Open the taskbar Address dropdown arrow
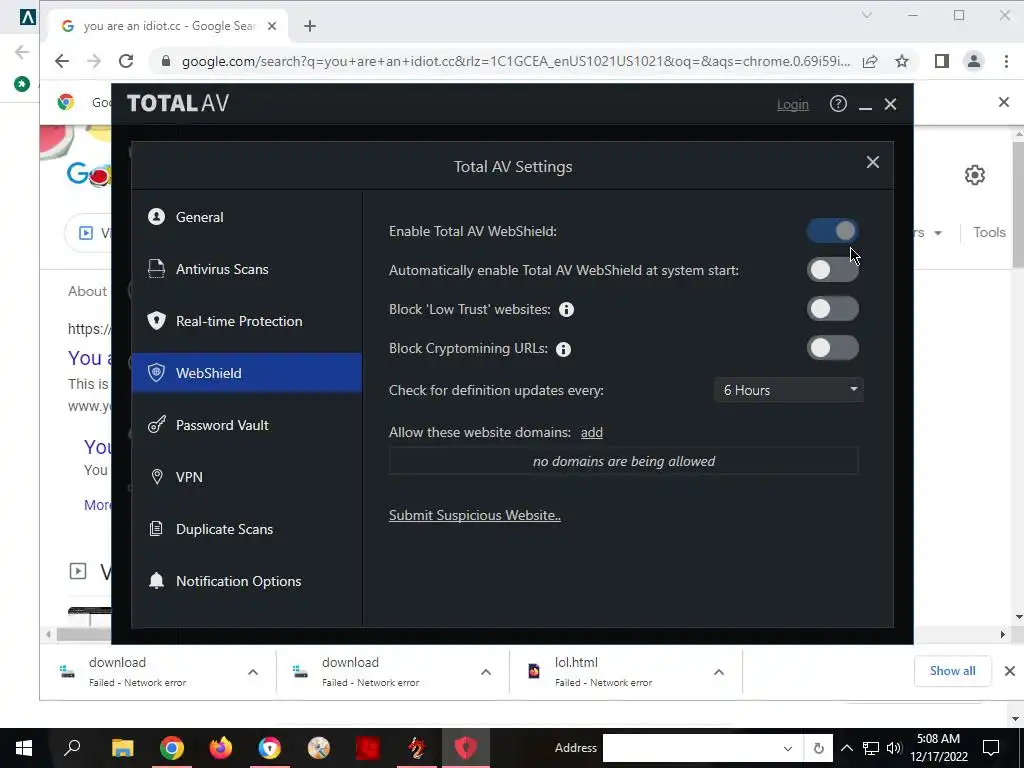 [788, 748]
